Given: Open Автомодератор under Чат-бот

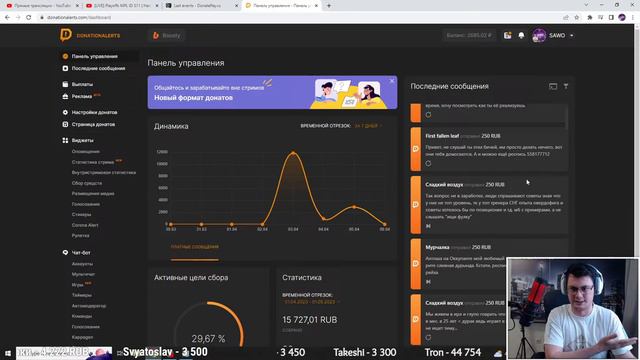Looking at the screenshot, I should [x=89, y=306].
